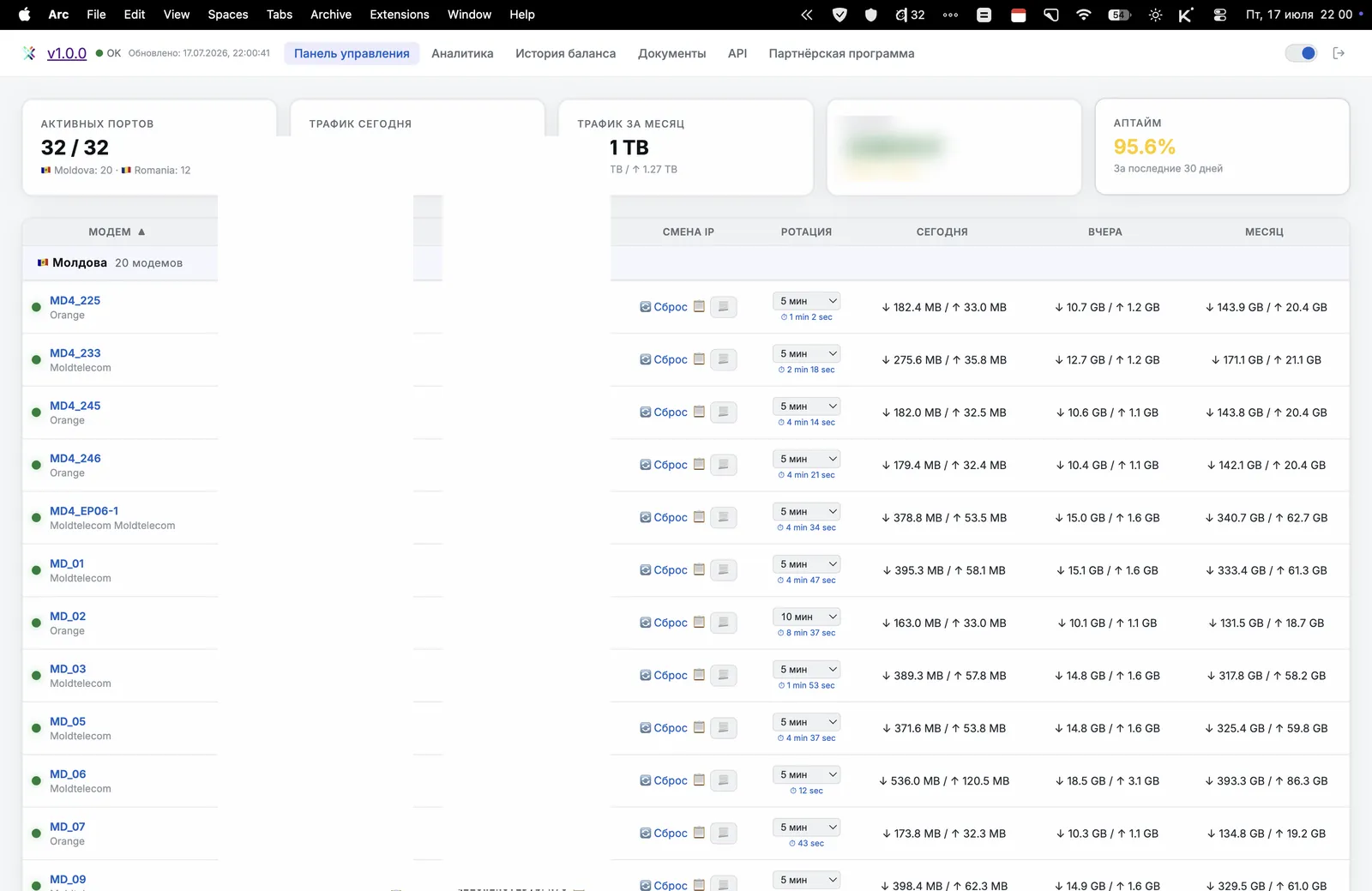Click the red calendar menu bar icon

(1019, 15)
